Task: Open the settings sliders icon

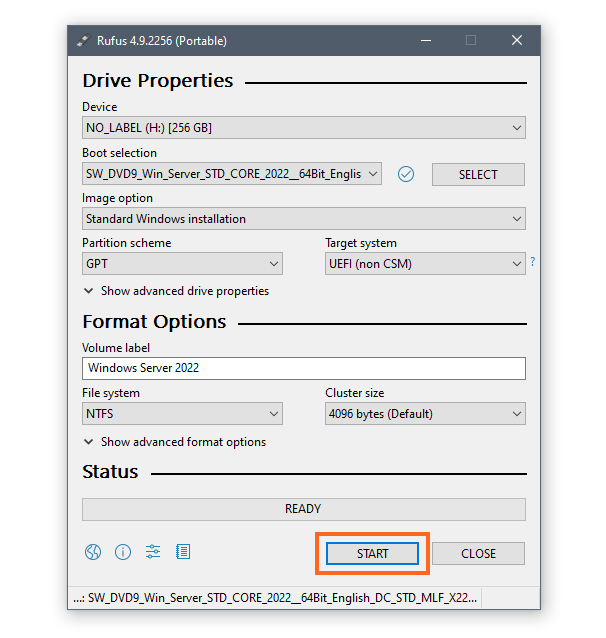Action: click(x=153, y=552)
